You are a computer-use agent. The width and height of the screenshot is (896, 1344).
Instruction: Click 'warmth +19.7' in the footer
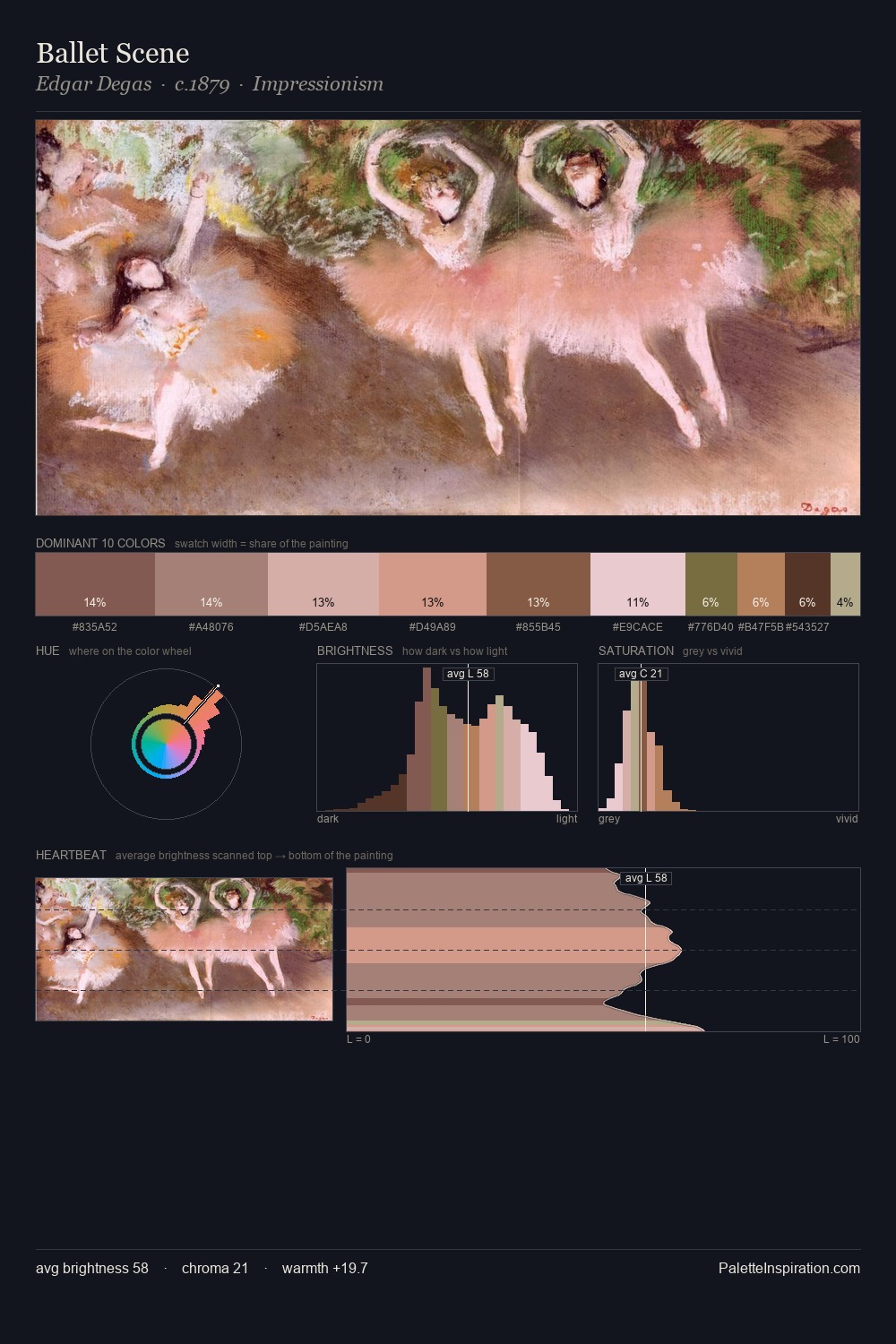325,1268
